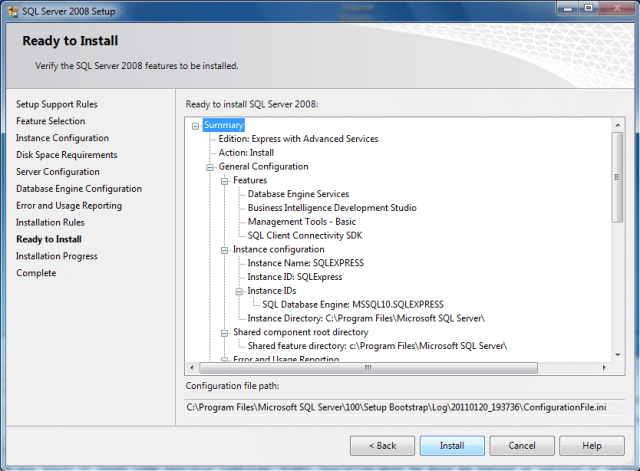Click the Install button
640x471 pixels.
click(452, 446)
